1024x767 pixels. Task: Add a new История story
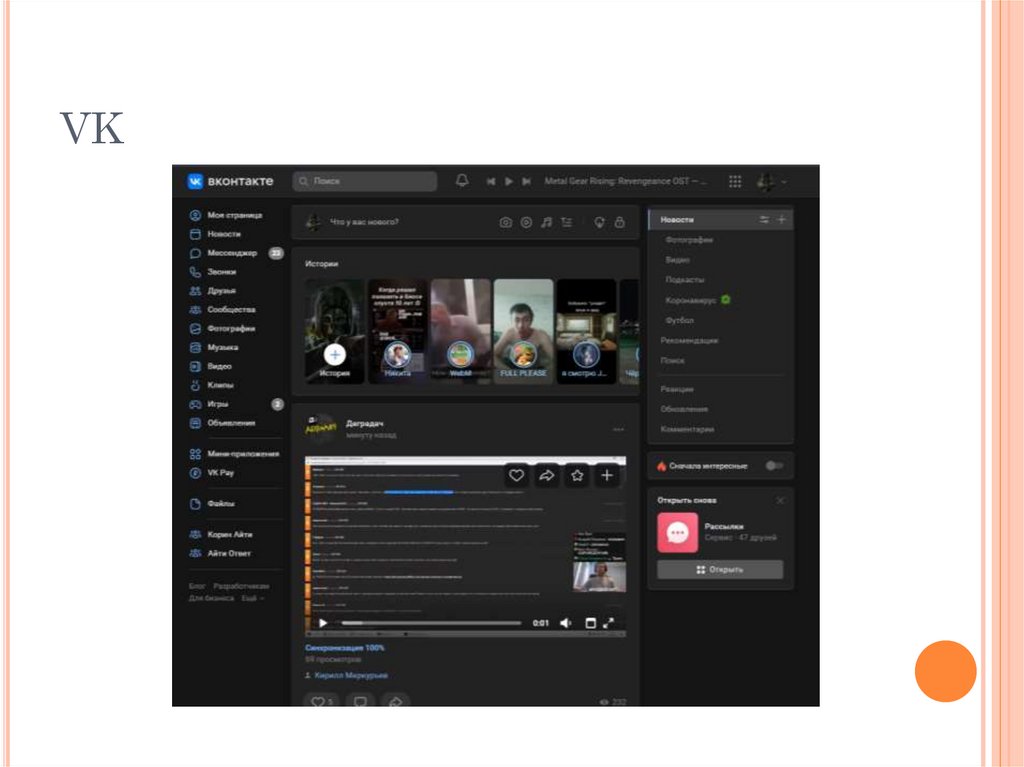tap(334, 331)
